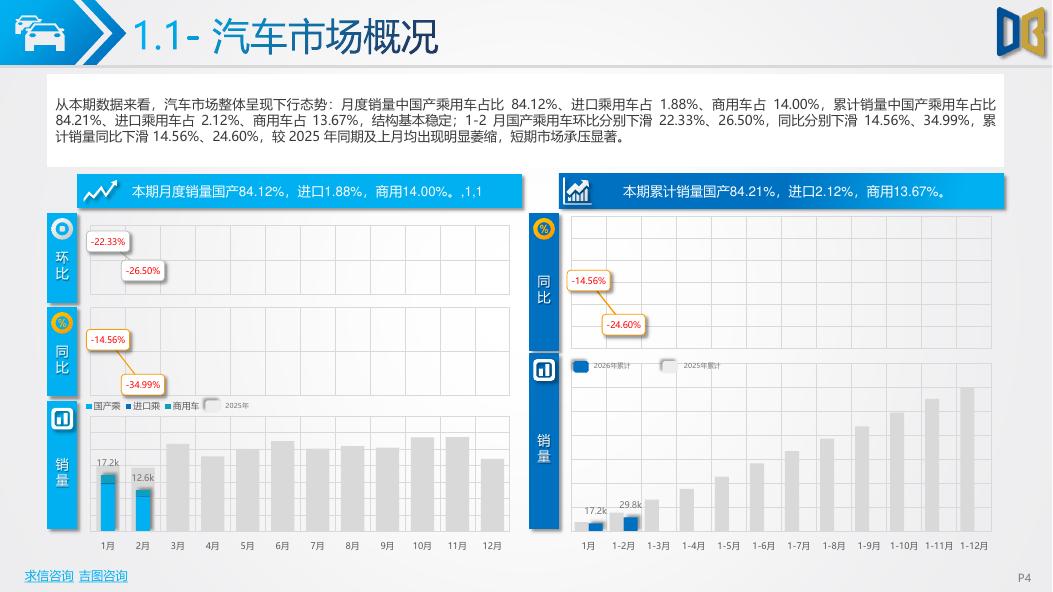
Task: Select the gray 1-12月 bar in cumulative chart
Action: (967, 459)
